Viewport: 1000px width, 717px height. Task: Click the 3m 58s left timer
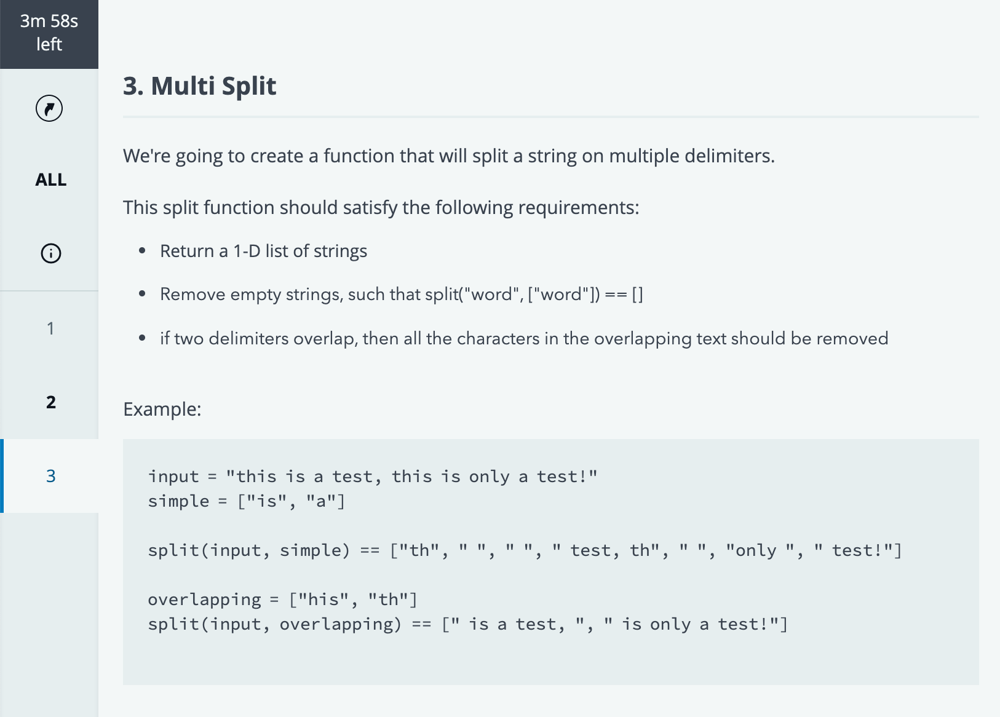pos(49,33)
